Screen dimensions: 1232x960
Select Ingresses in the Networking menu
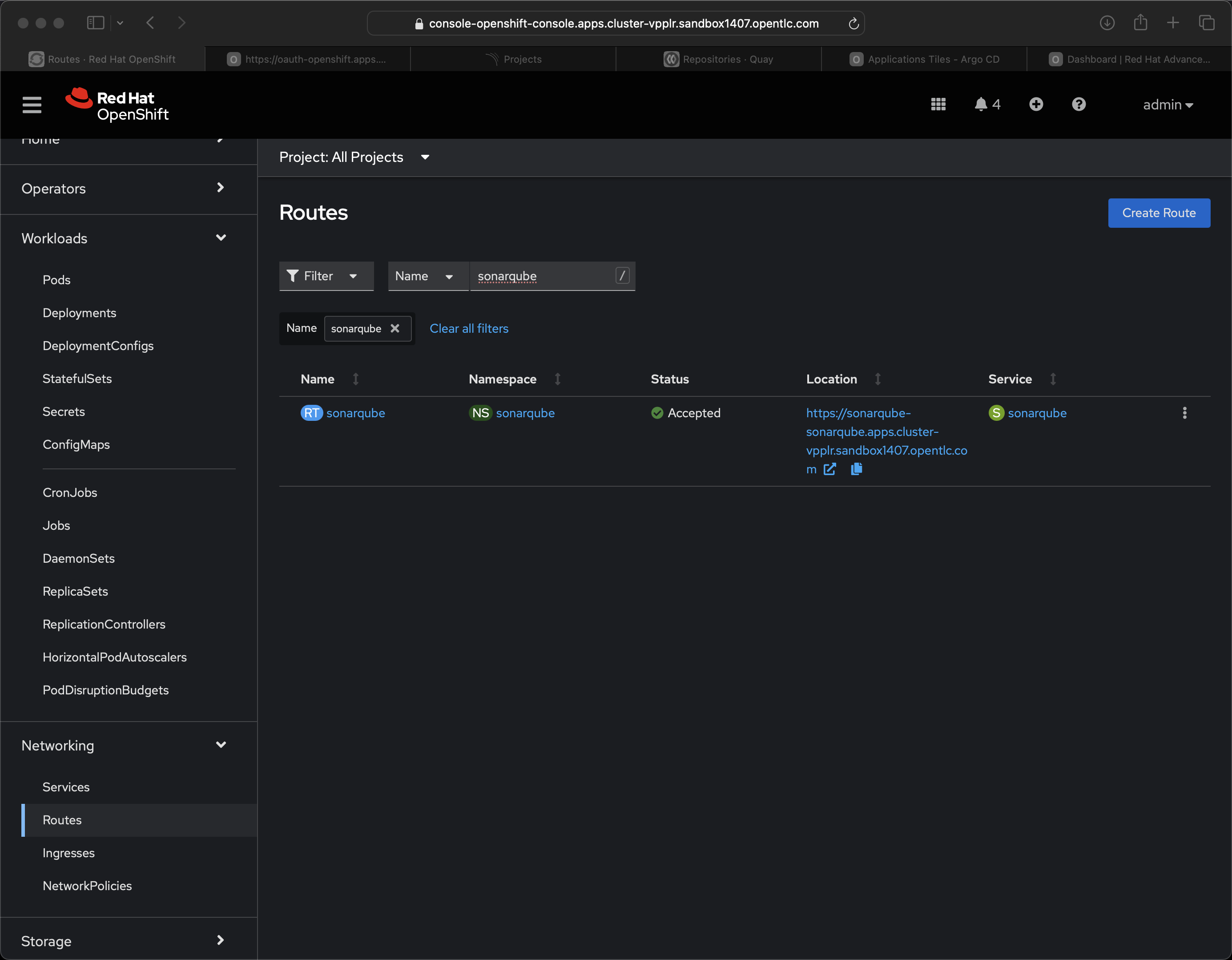(x=68, y=853)
